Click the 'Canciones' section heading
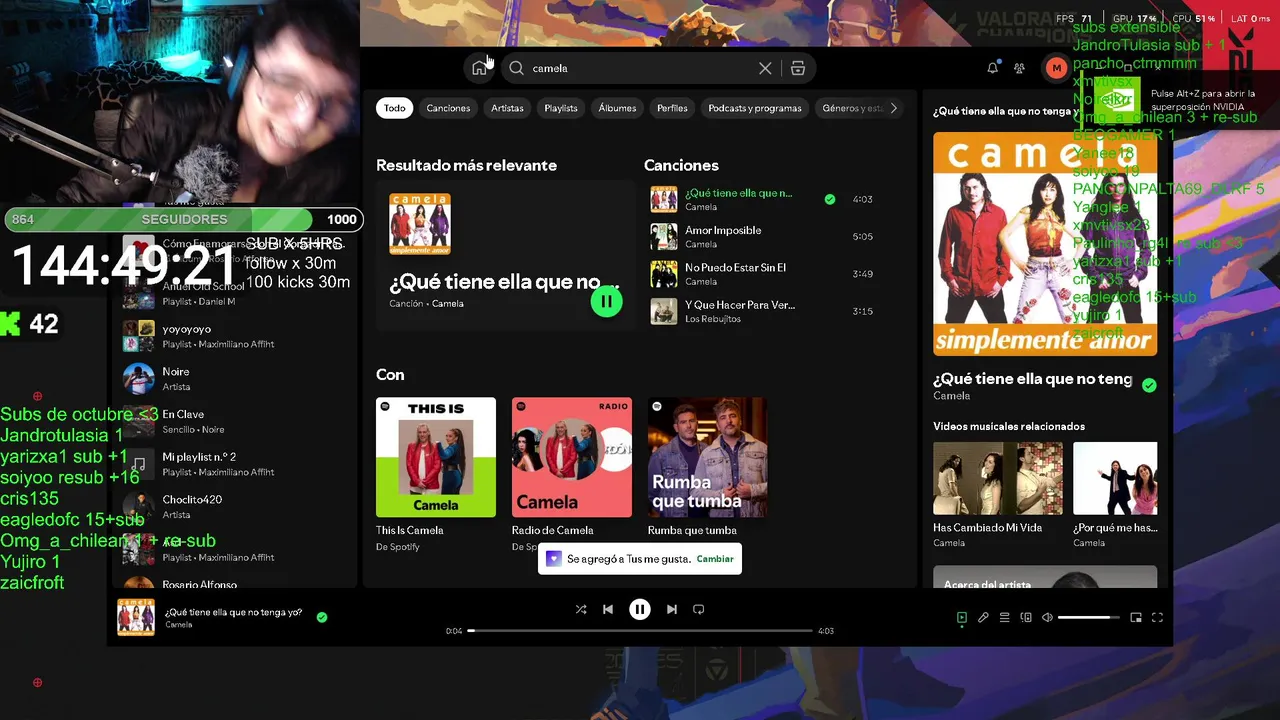This screenshot has height=720, width=1280. click(x=681, y=165)
